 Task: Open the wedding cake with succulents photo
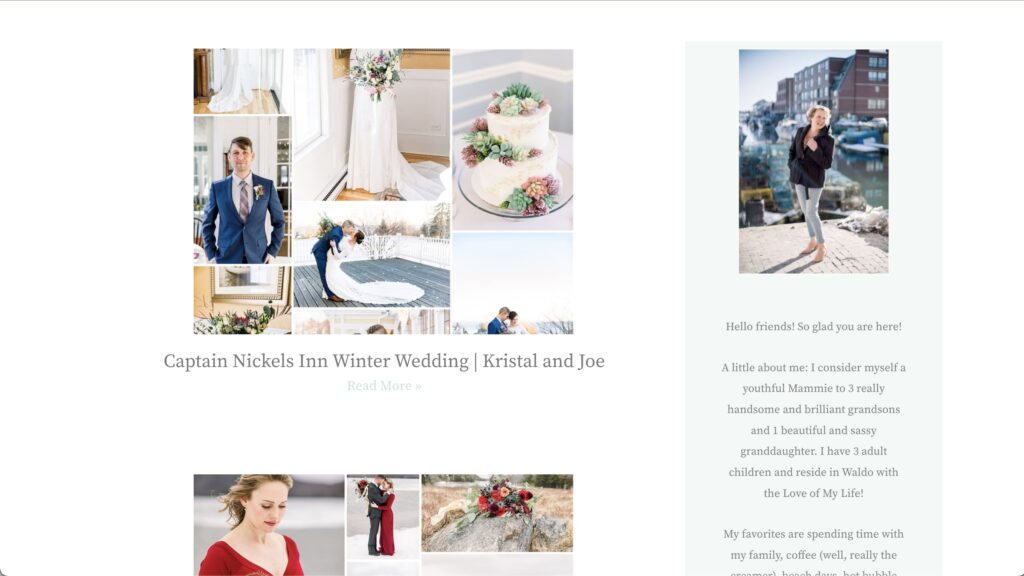click(513, 140)
